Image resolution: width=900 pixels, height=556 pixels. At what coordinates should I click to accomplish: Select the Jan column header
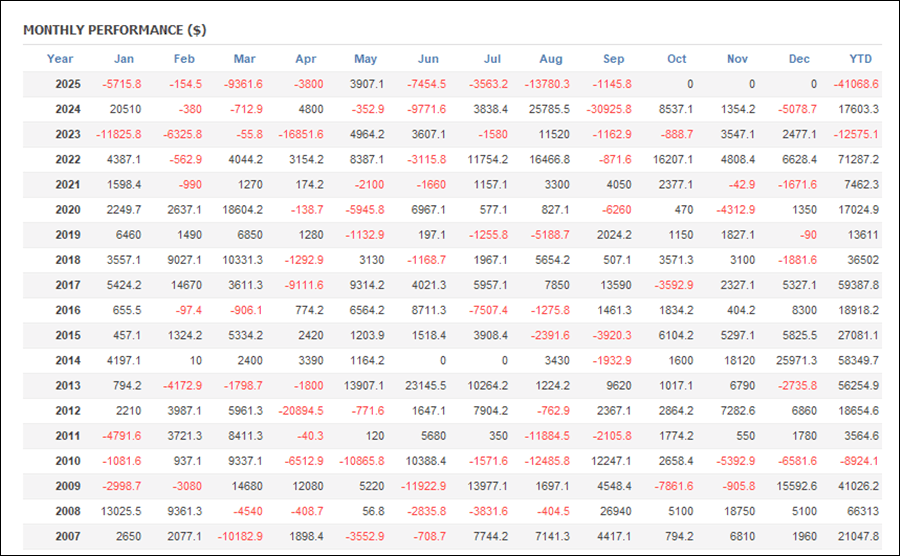tap(123, 59)
